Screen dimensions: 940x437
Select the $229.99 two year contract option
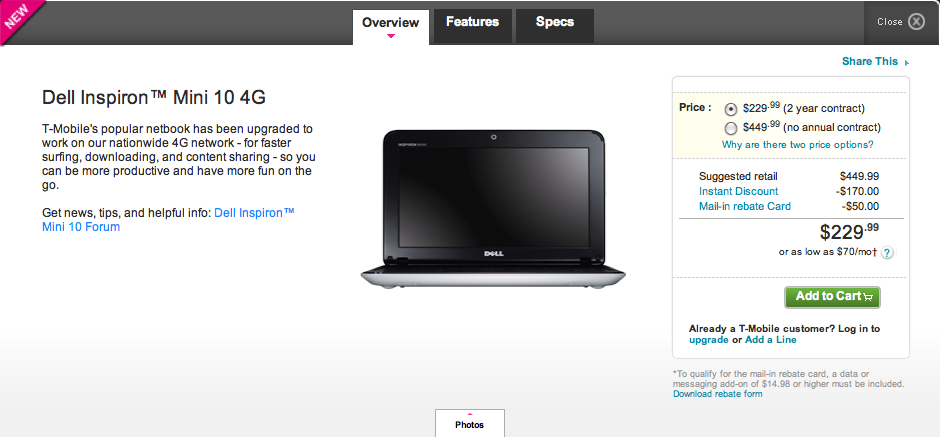click(731, 109)
